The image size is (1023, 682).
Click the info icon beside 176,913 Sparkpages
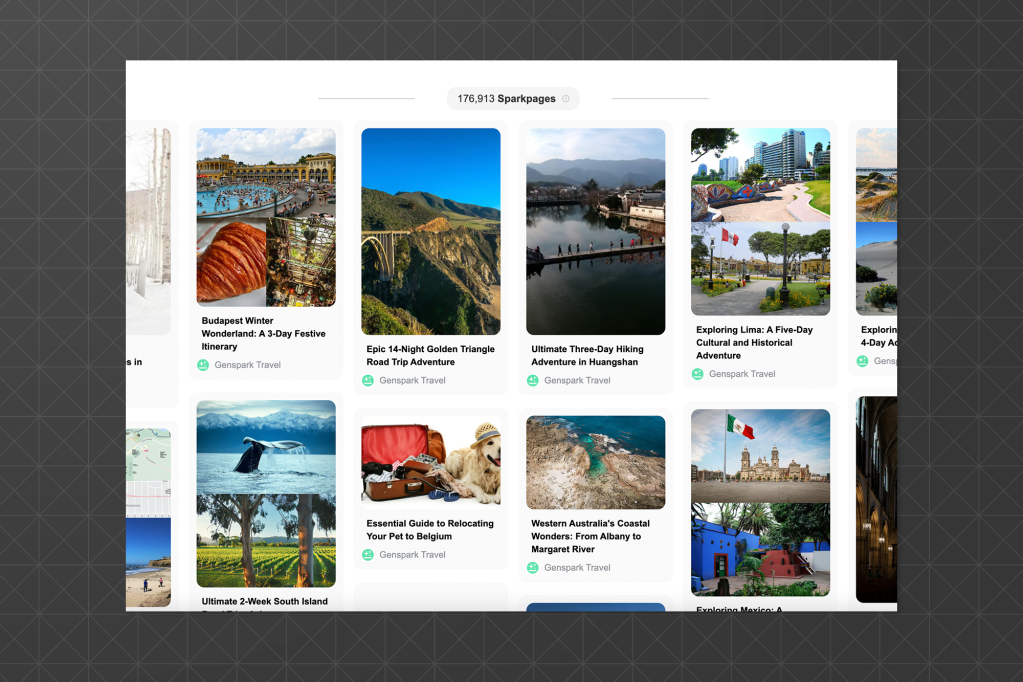click(566, 99)
